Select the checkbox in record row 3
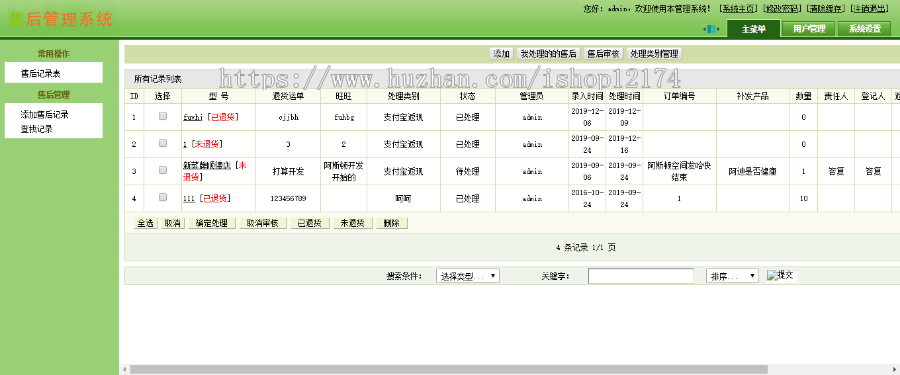The image size is (900, 375). [x=163, y=170]
